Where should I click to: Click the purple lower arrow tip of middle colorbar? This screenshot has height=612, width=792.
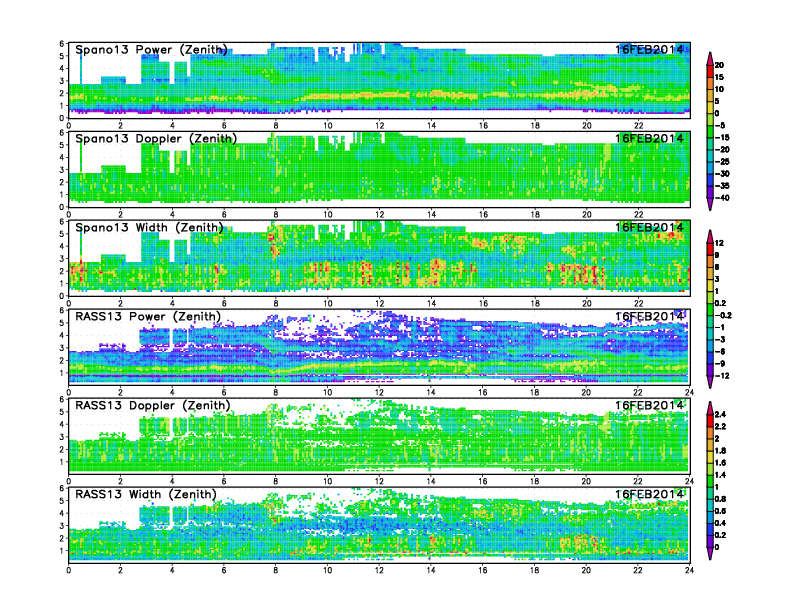[710, 382]
